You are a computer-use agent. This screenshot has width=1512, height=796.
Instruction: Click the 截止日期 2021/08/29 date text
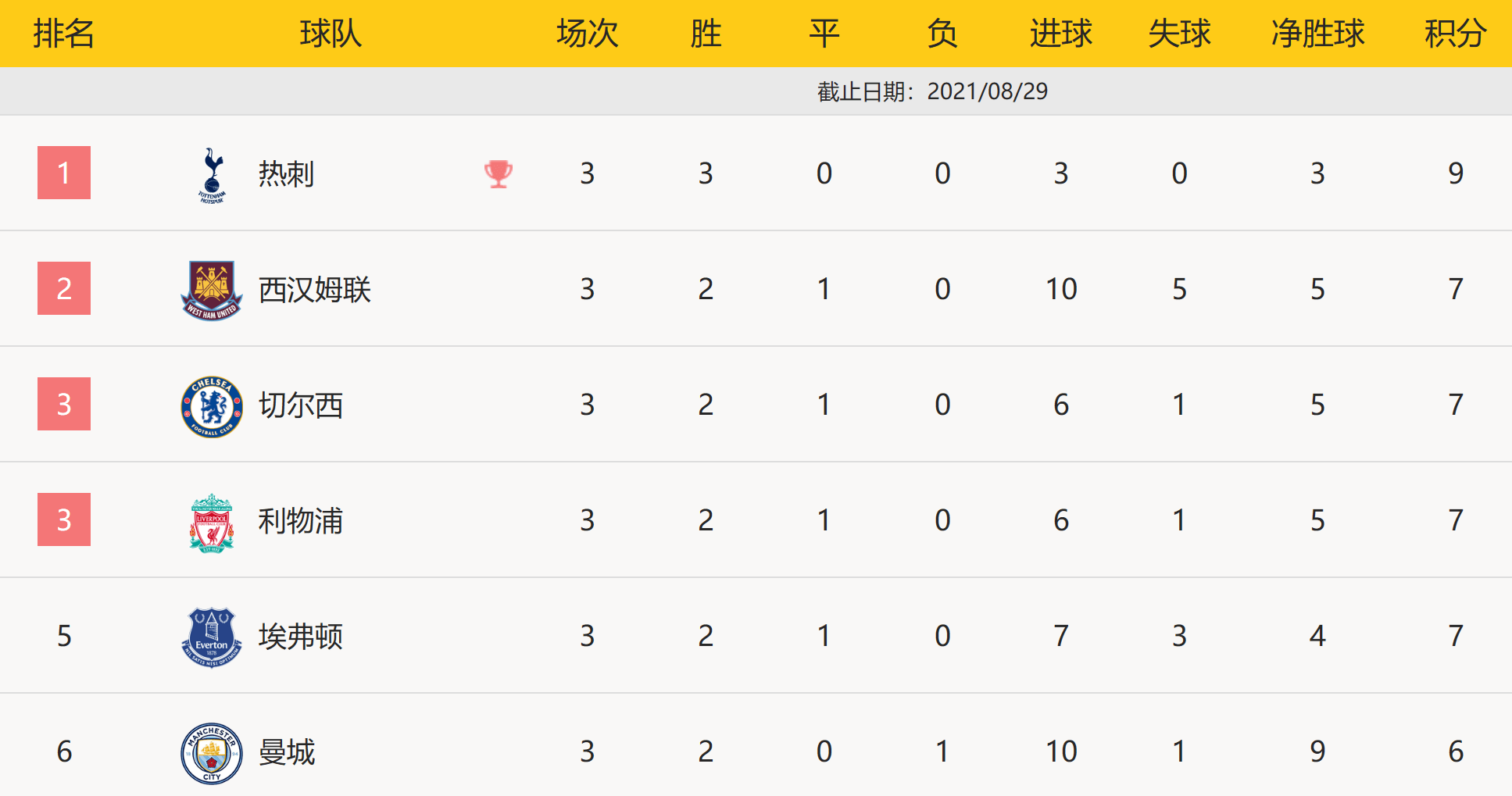point(932,91)
